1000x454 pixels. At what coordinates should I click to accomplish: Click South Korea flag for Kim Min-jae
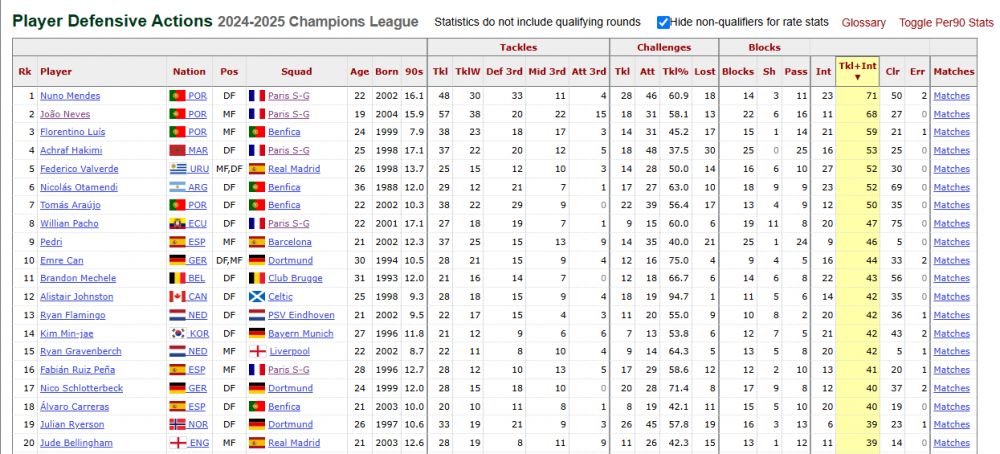(x=177, y=333)
